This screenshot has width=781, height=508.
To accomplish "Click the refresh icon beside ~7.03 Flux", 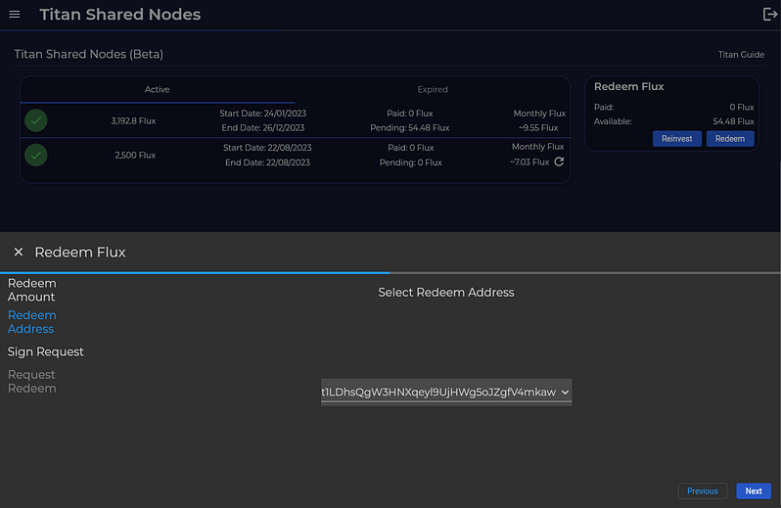I will pyautogui.click(x=559, y=162).
